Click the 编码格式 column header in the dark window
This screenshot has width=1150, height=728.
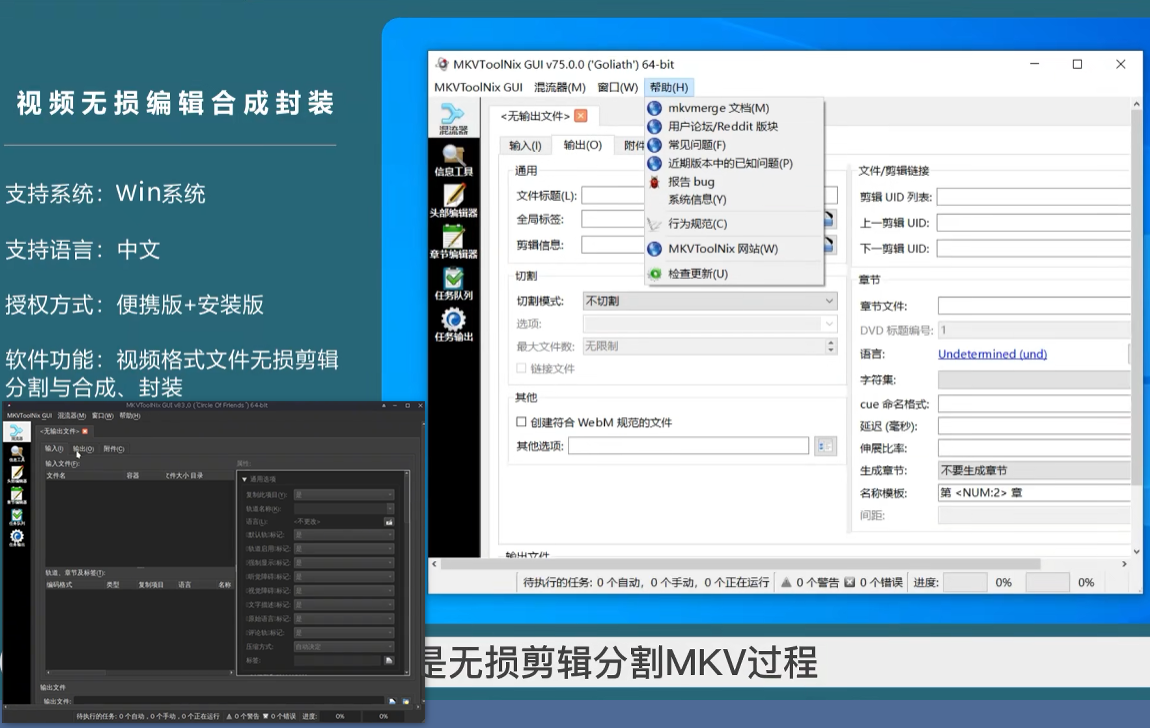point(59,584)
